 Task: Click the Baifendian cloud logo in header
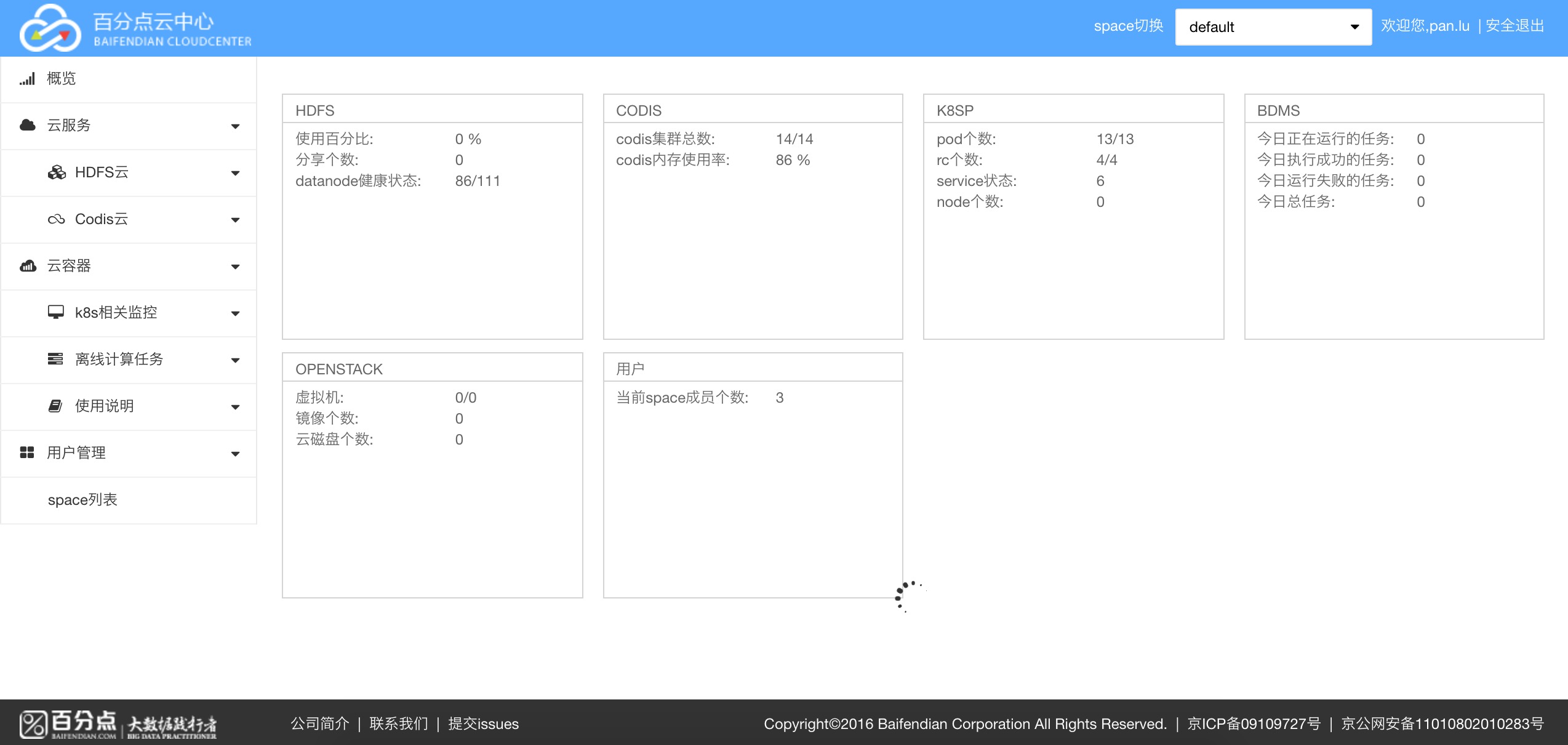[50, 28]
